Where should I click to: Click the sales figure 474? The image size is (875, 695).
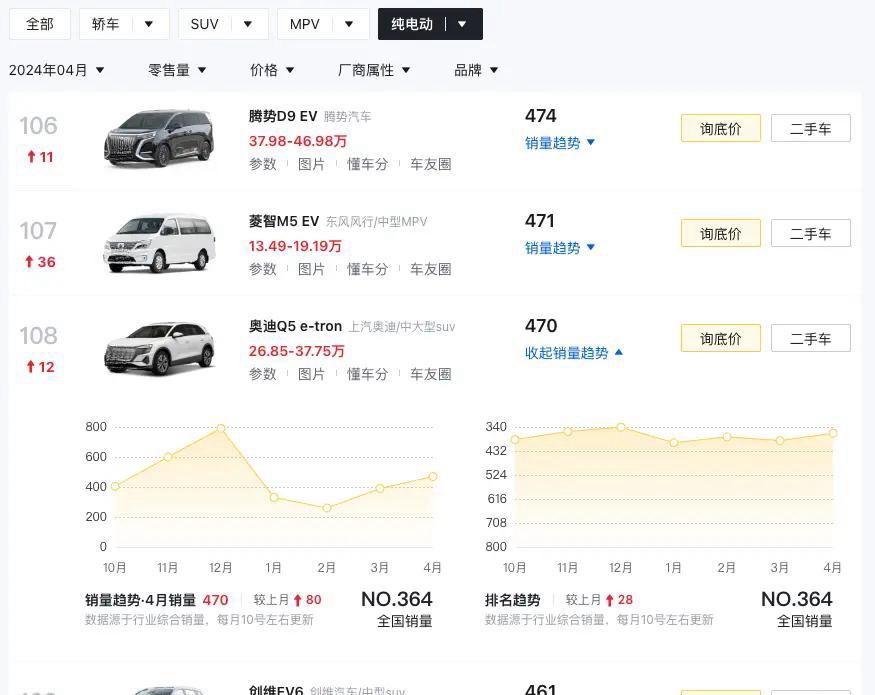(x=540, y=116)
